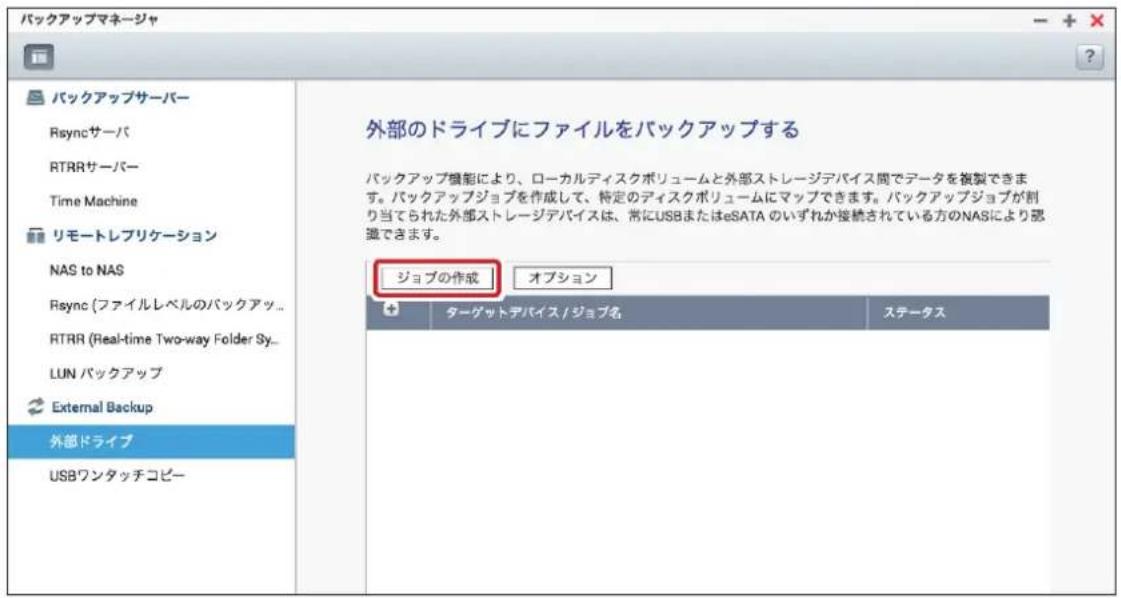Open USBワンタッチコピー page
The height and width of the screenshot is (598, 1121).
tap(117, 476)
